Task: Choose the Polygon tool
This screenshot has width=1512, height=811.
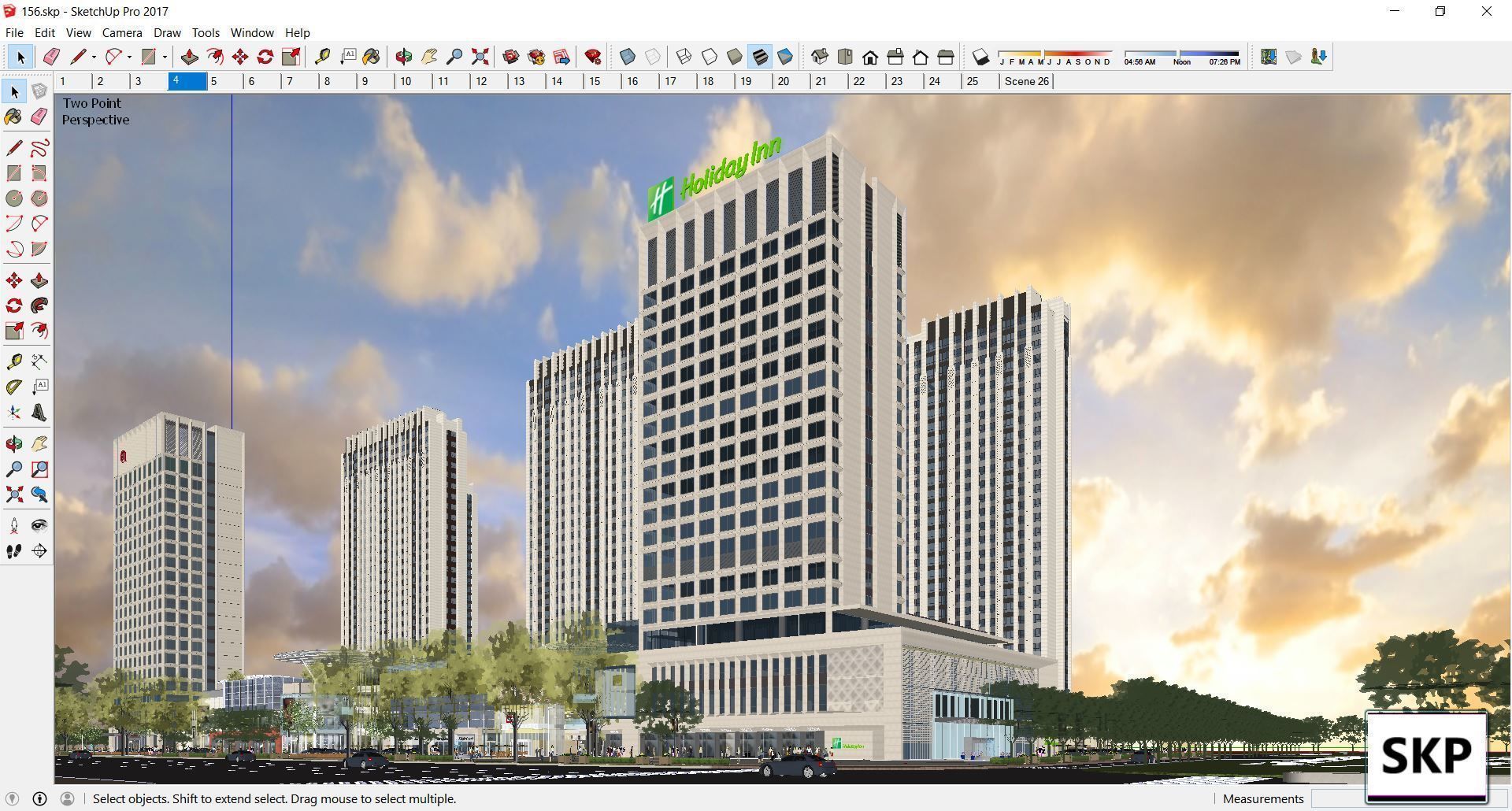Action: click(39, 198)
